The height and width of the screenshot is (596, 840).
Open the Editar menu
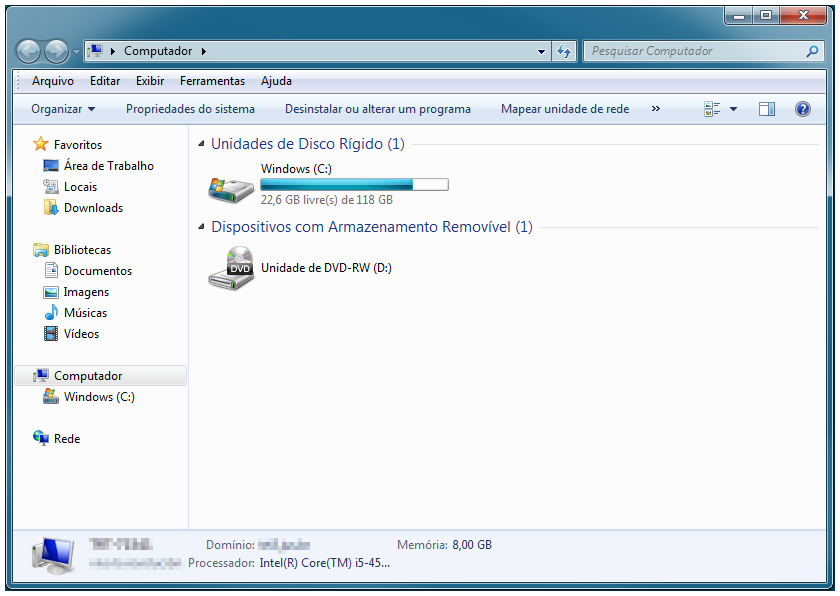point(105,81)
